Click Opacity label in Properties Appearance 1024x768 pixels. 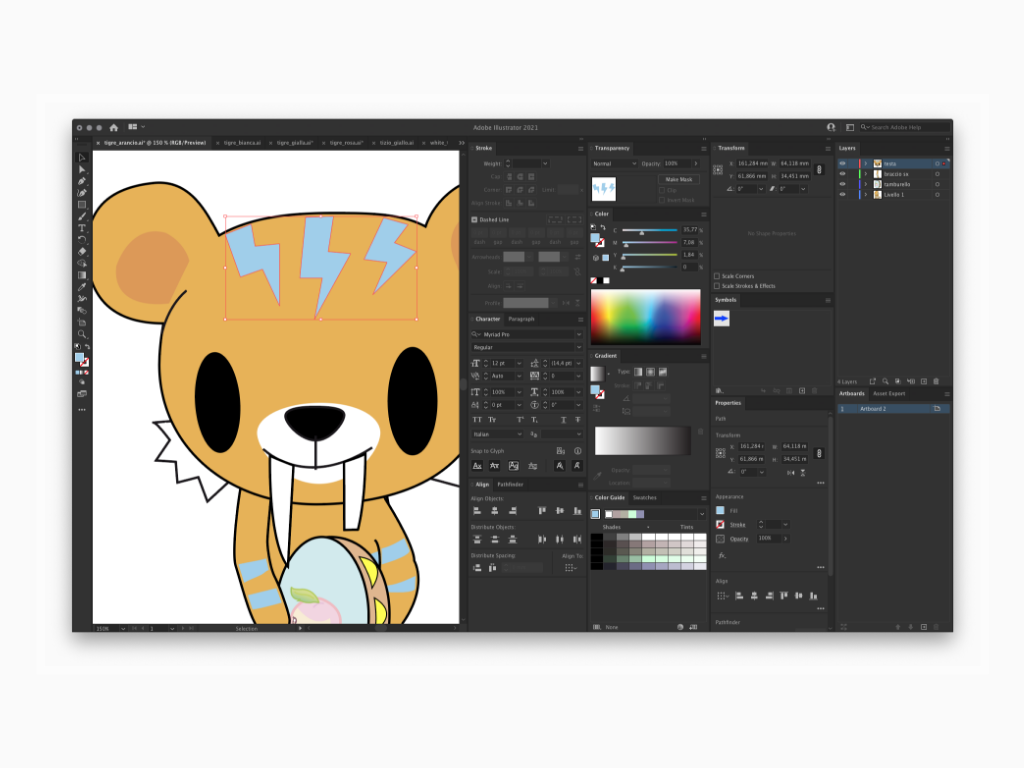pyautogui.click(x=739, y=538)
